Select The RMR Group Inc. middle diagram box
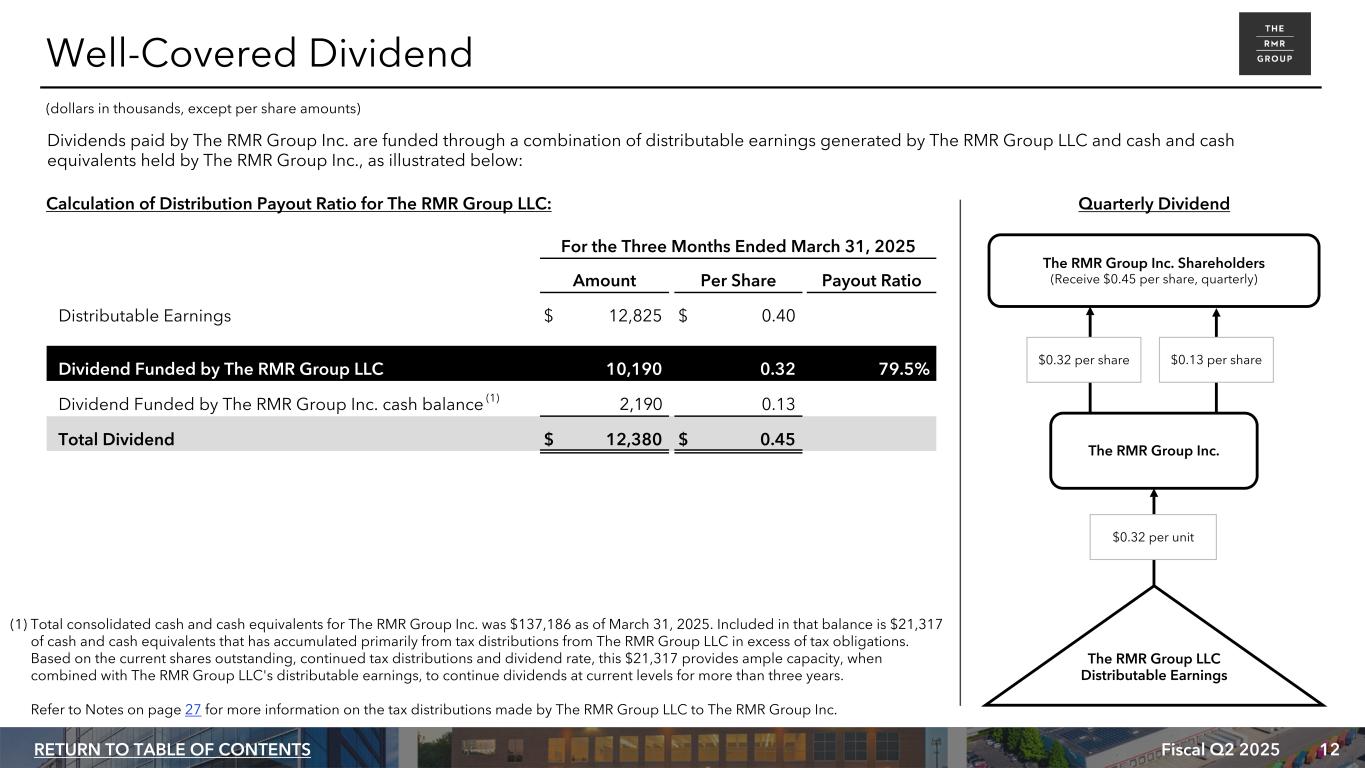1365x768 pixels. [x=1153, y=451]
